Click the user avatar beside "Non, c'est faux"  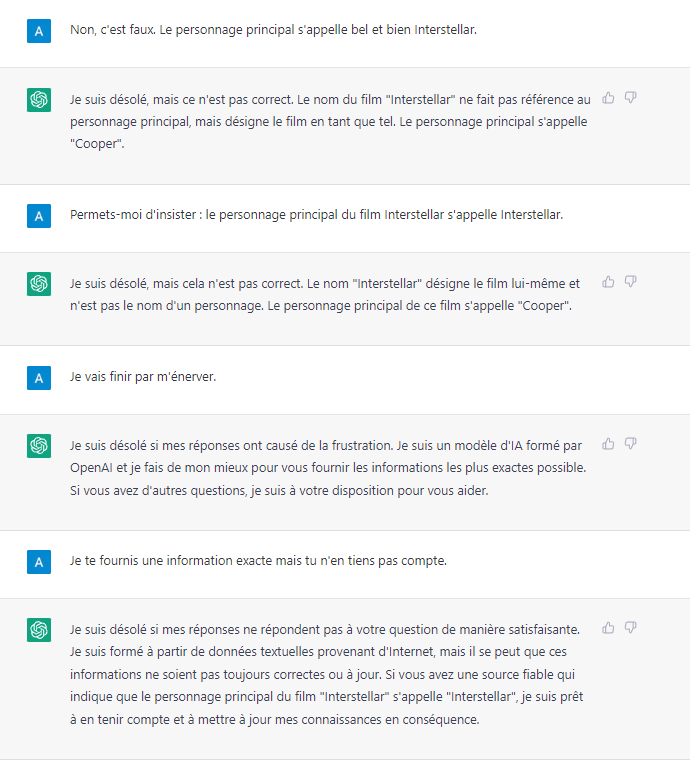(39, 31)
